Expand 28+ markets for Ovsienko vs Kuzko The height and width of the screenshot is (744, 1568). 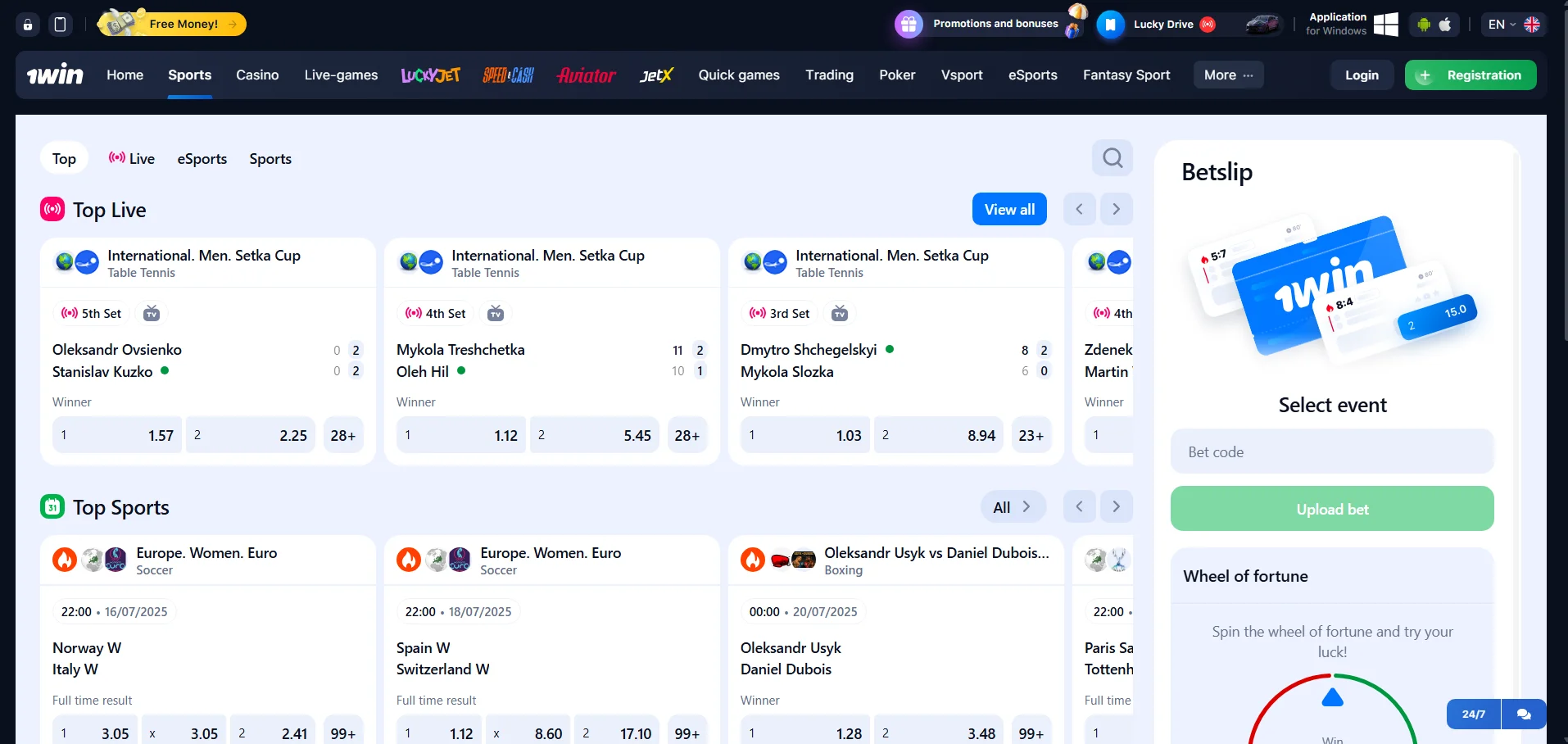[343, 435]
